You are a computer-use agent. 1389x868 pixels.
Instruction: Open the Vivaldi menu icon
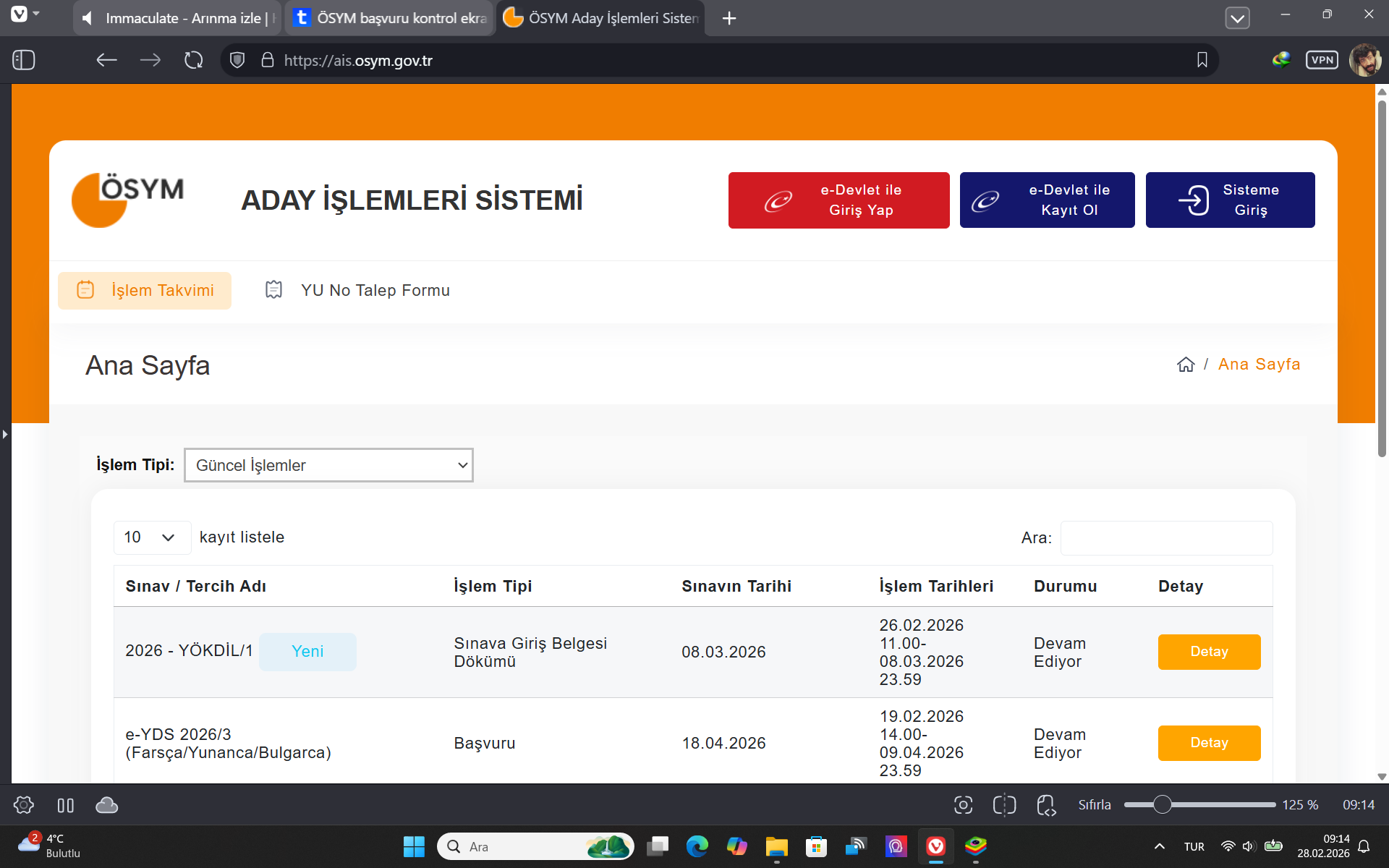click(x=20, y=14)
